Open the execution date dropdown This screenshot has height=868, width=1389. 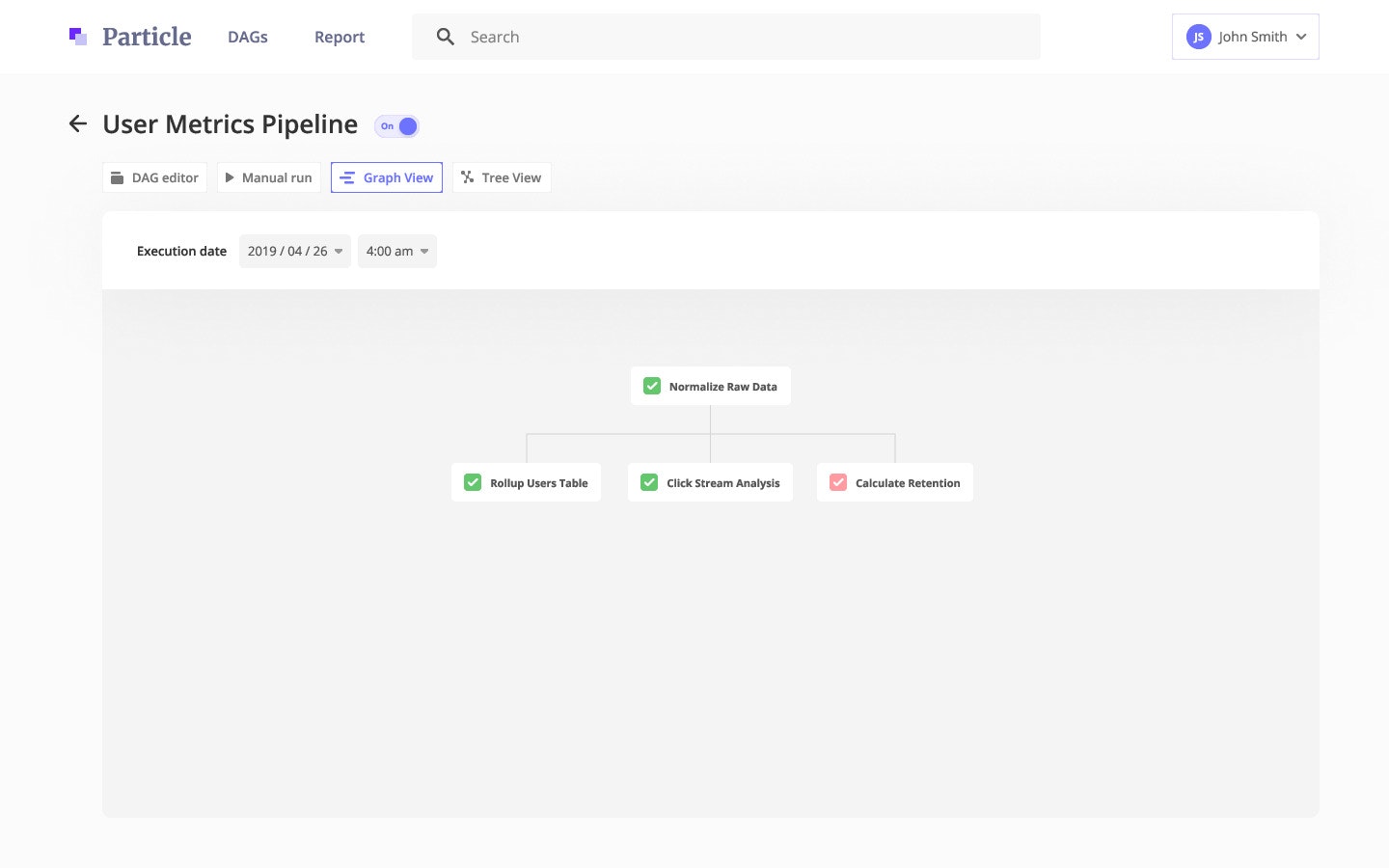[294, 251]
